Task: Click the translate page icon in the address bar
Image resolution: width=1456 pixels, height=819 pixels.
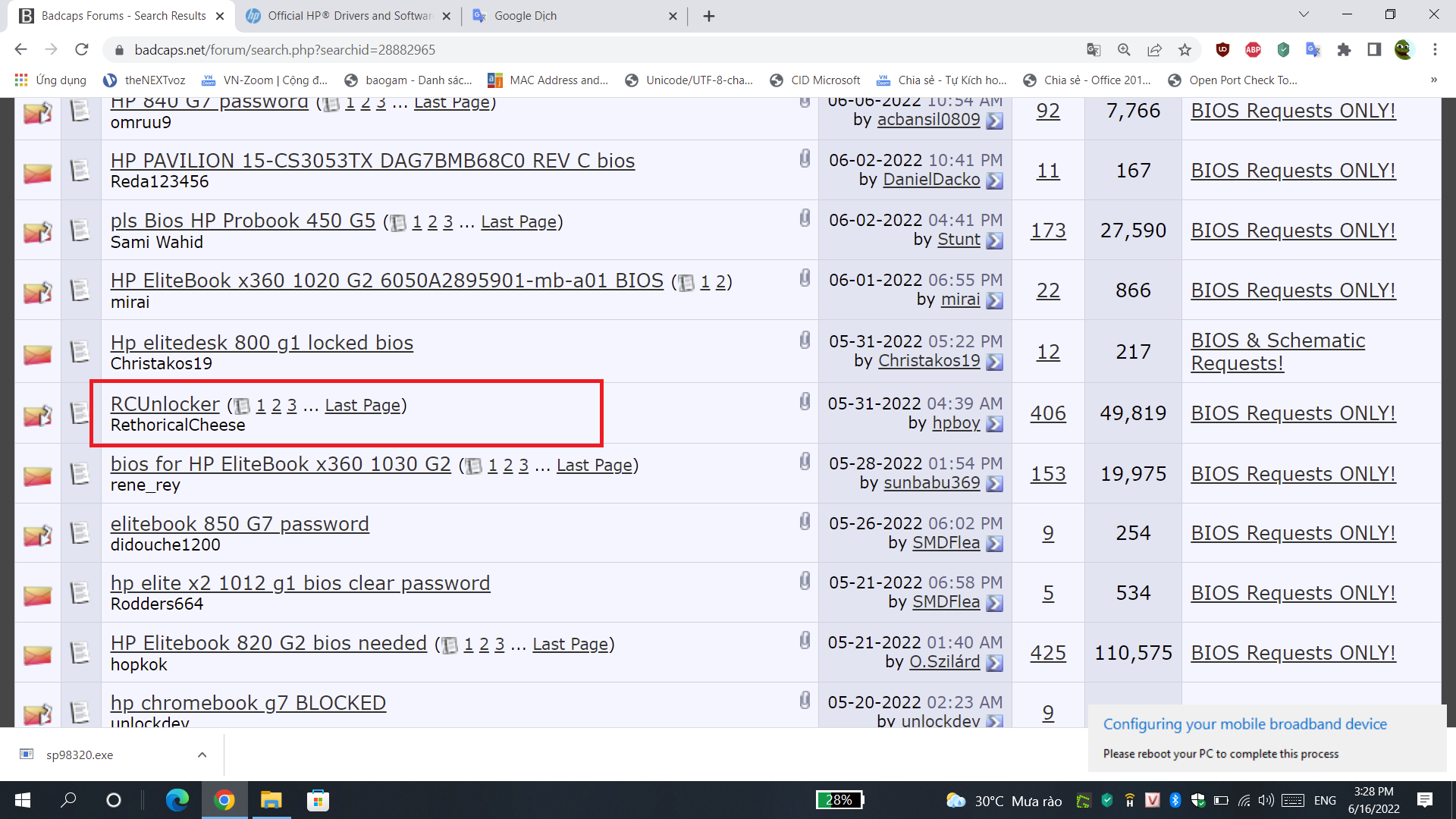Action: coord(1094,50)
